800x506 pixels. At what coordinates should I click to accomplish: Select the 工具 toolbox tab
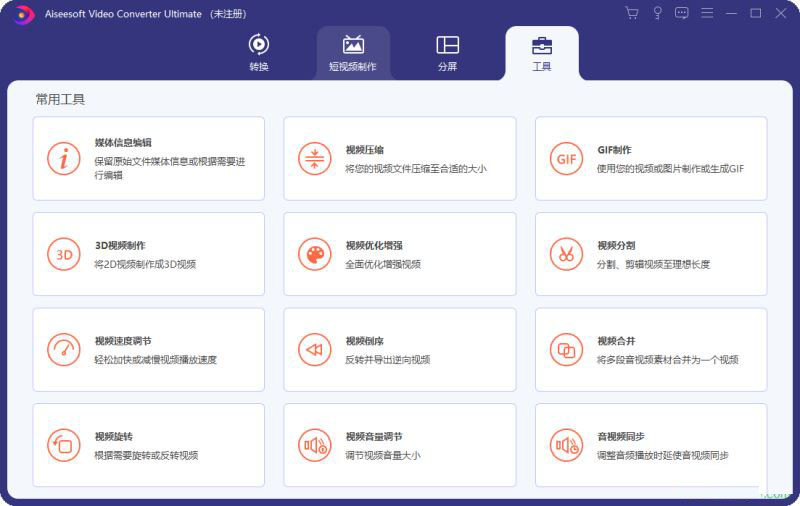click(542, 53)
